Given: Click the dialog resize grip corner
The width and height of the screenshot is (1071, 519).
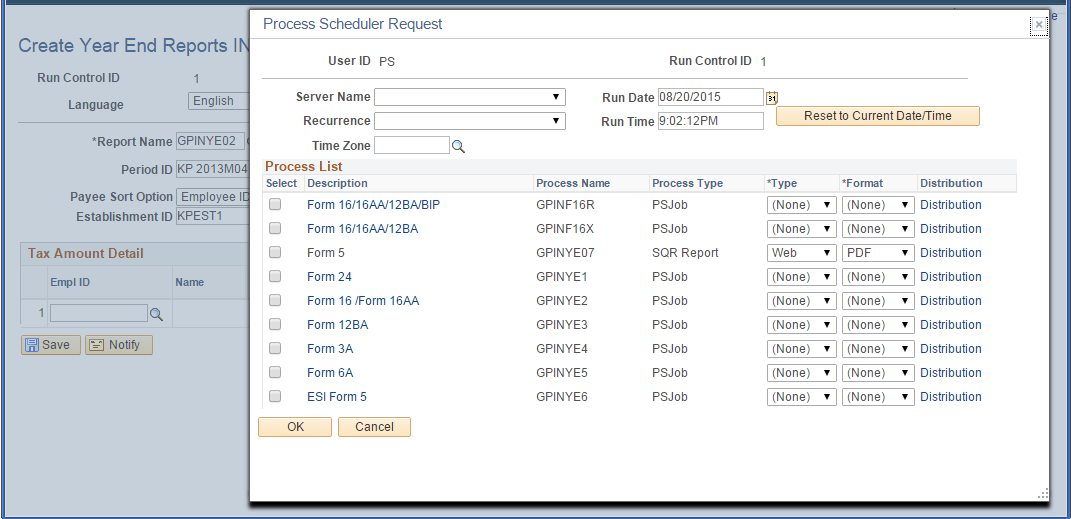Looking at the screenshot, I should pos(1043,494).
